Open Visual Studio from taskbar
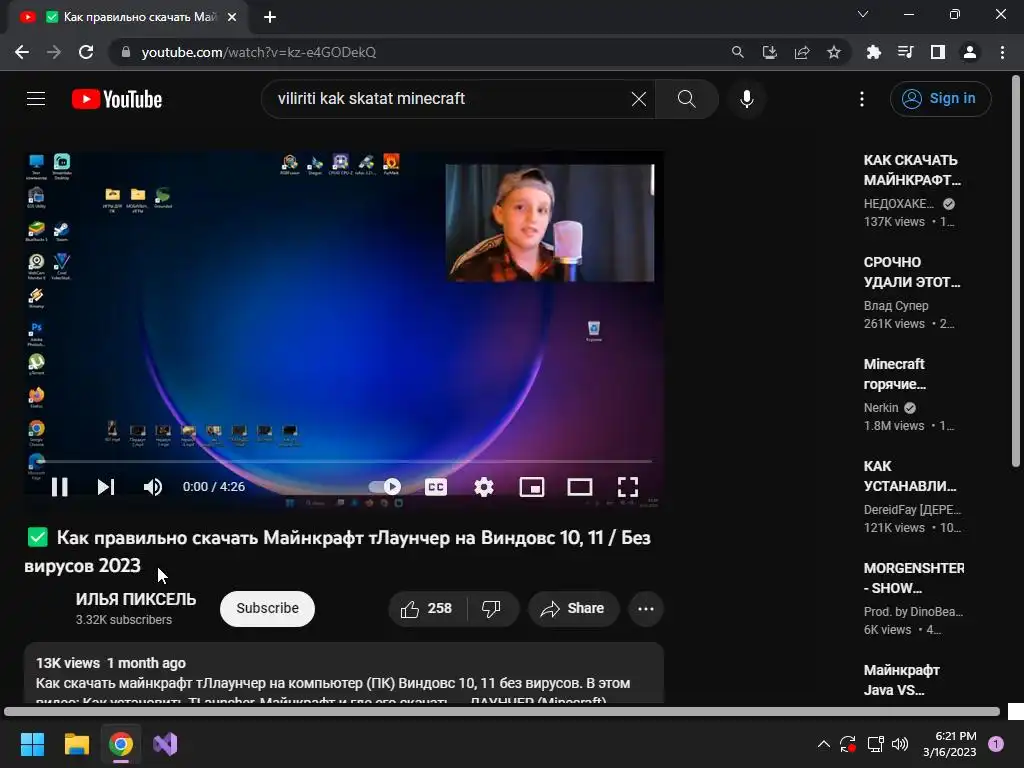 coord(165,744)
